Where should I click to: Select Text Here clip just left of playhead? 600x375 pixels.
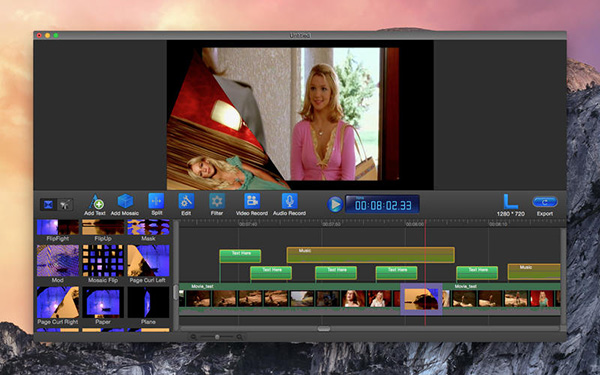click(396, 273)
